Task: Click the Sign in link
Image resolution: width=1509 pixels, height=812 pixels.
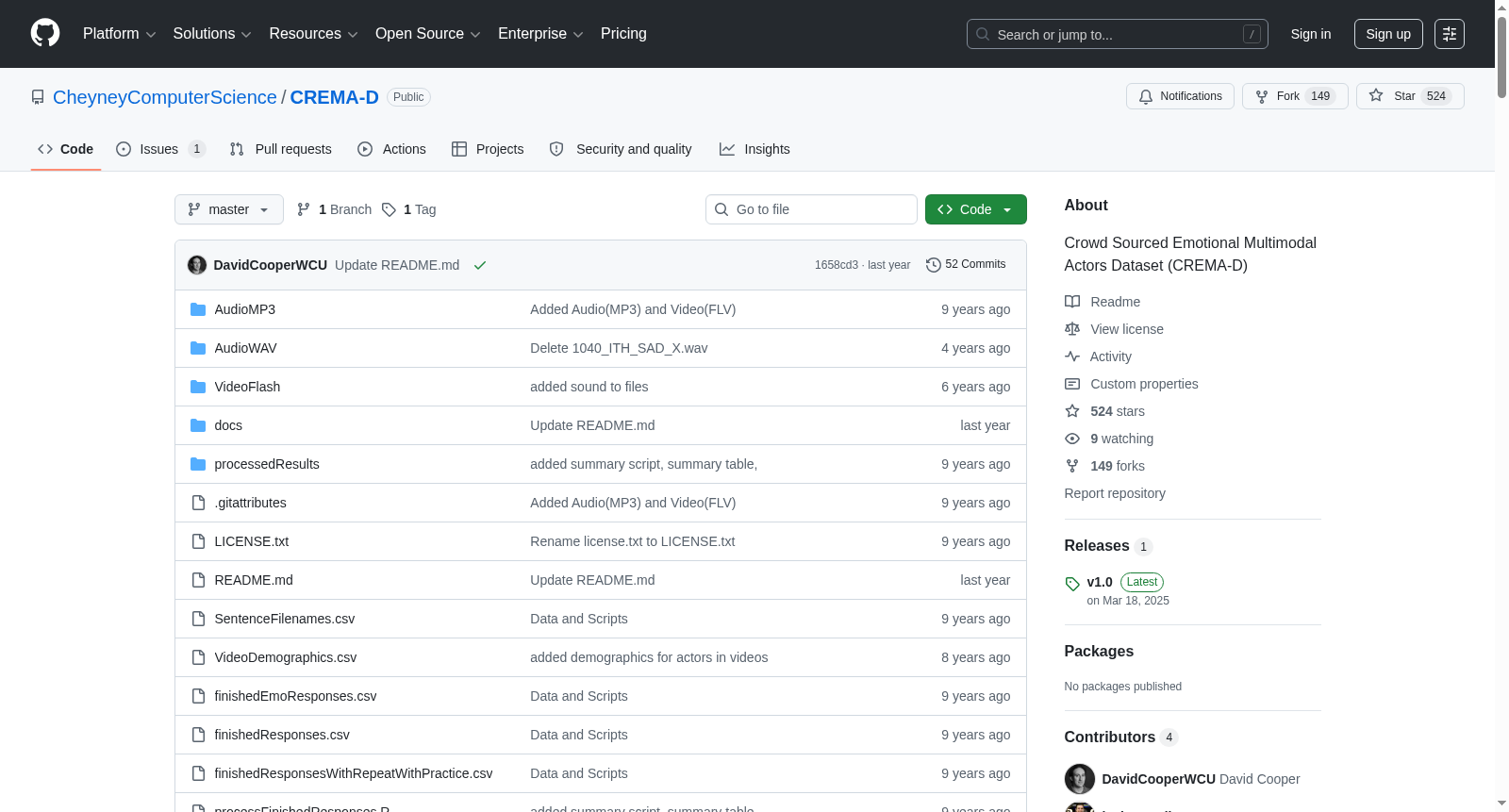Action: click(1311, 34)
